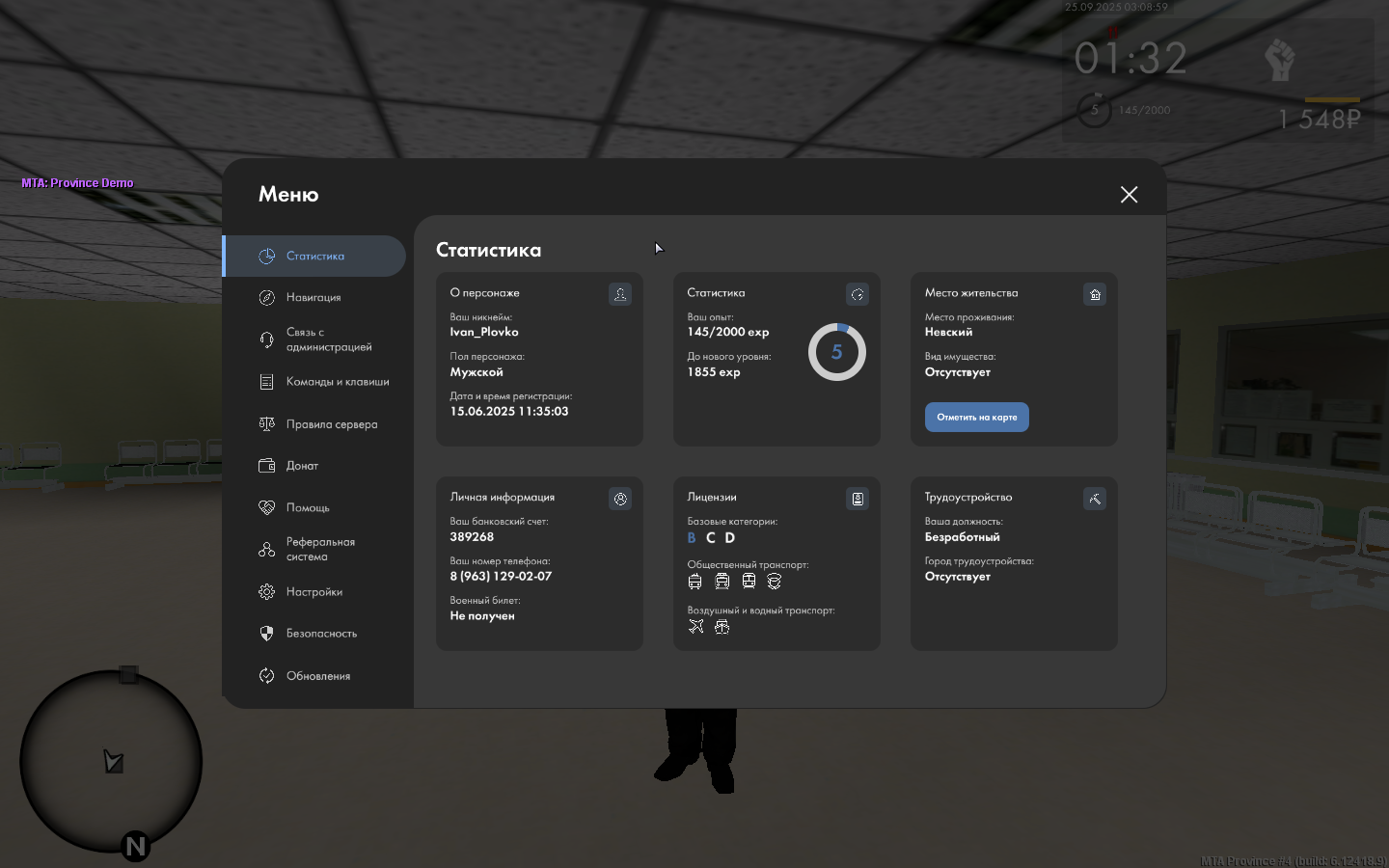Viewport: 1389px width, 868px height.
Task: Click the pie chart icon beside Статистика
Action: pyautogui.click(x=267, y=256)
